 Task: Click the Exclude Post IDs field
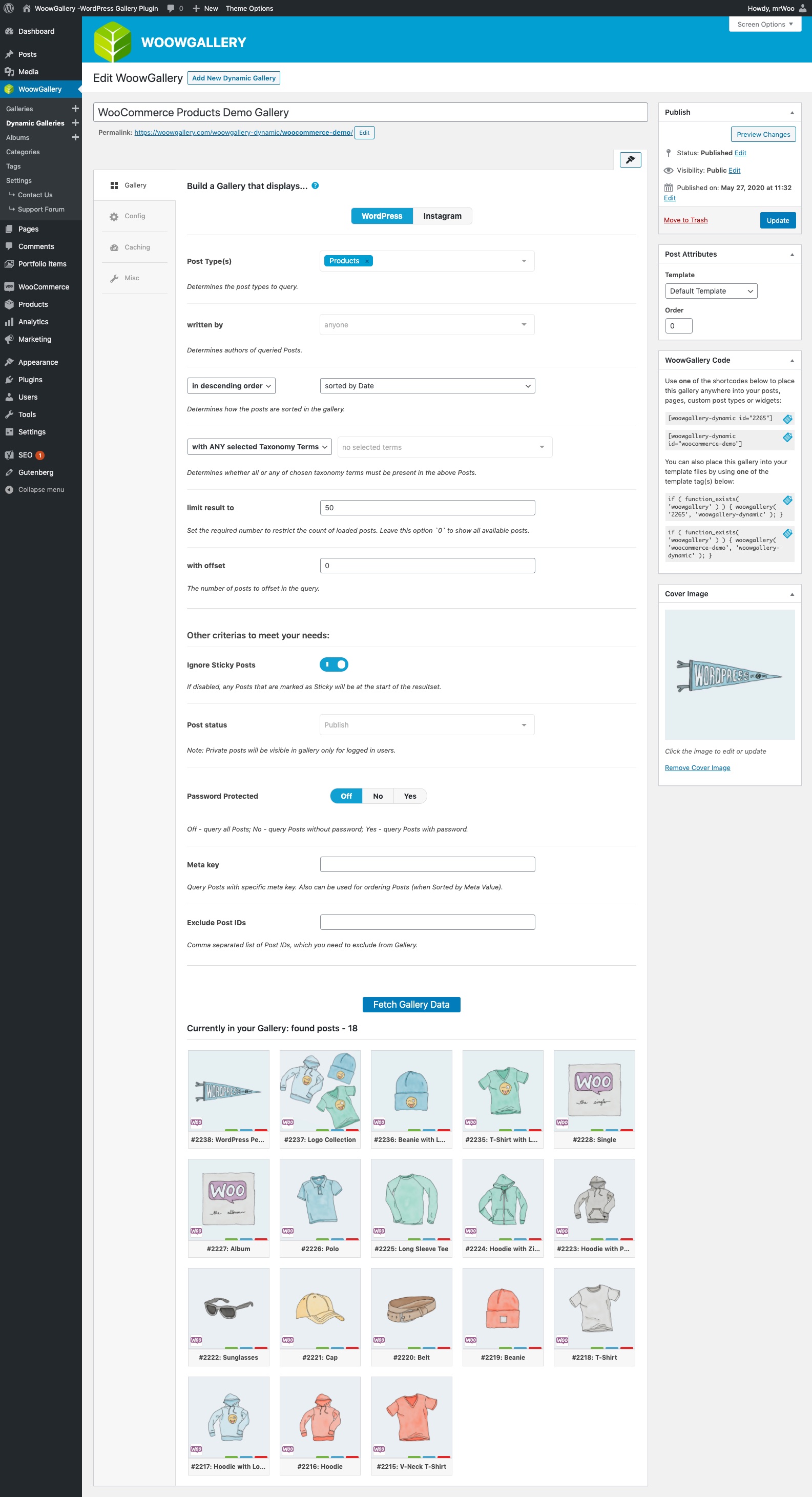click(427, 922)
